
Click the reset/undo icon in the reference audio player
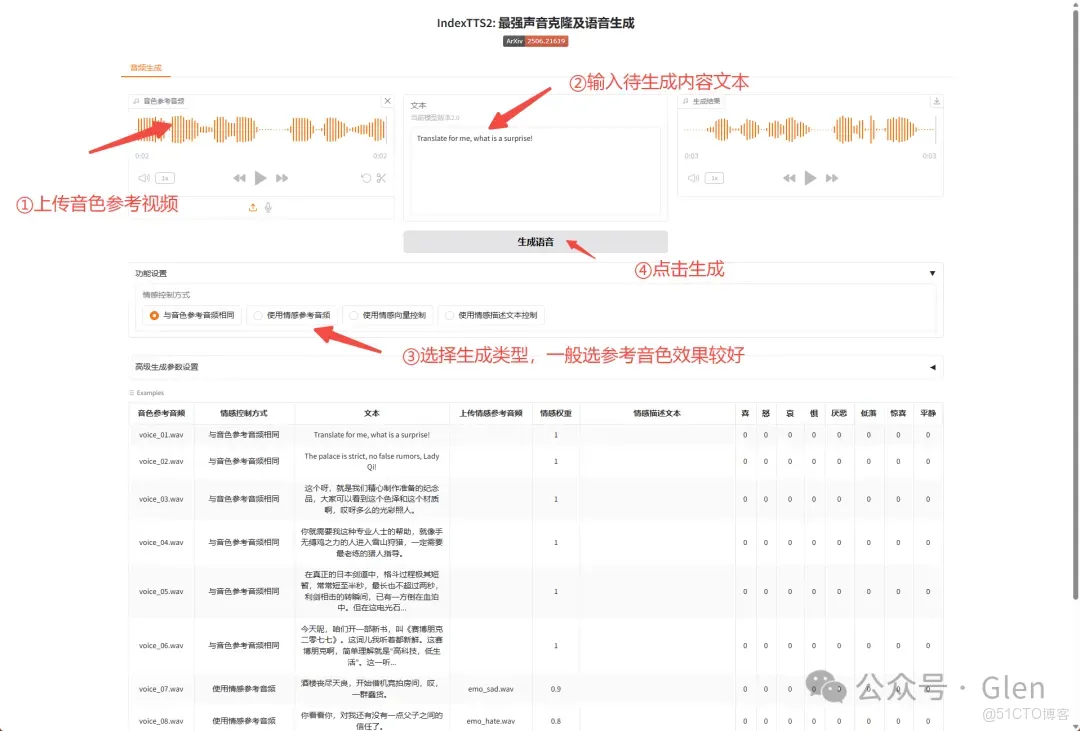366,177
